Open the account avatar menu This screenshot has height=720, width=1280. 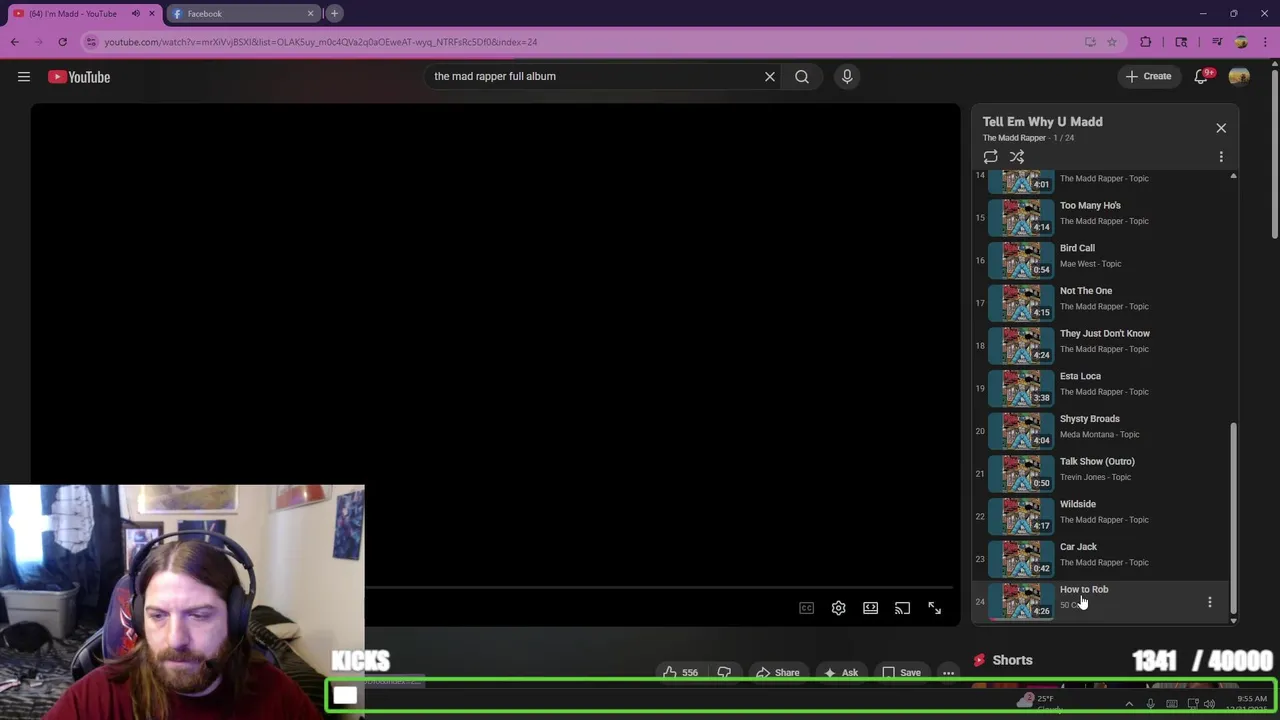[1239, 76]
